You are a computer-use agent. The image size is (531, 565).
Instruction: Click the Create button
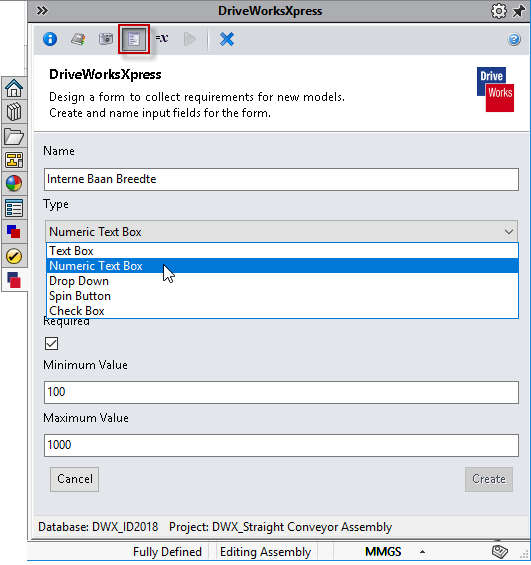point(489,479)
